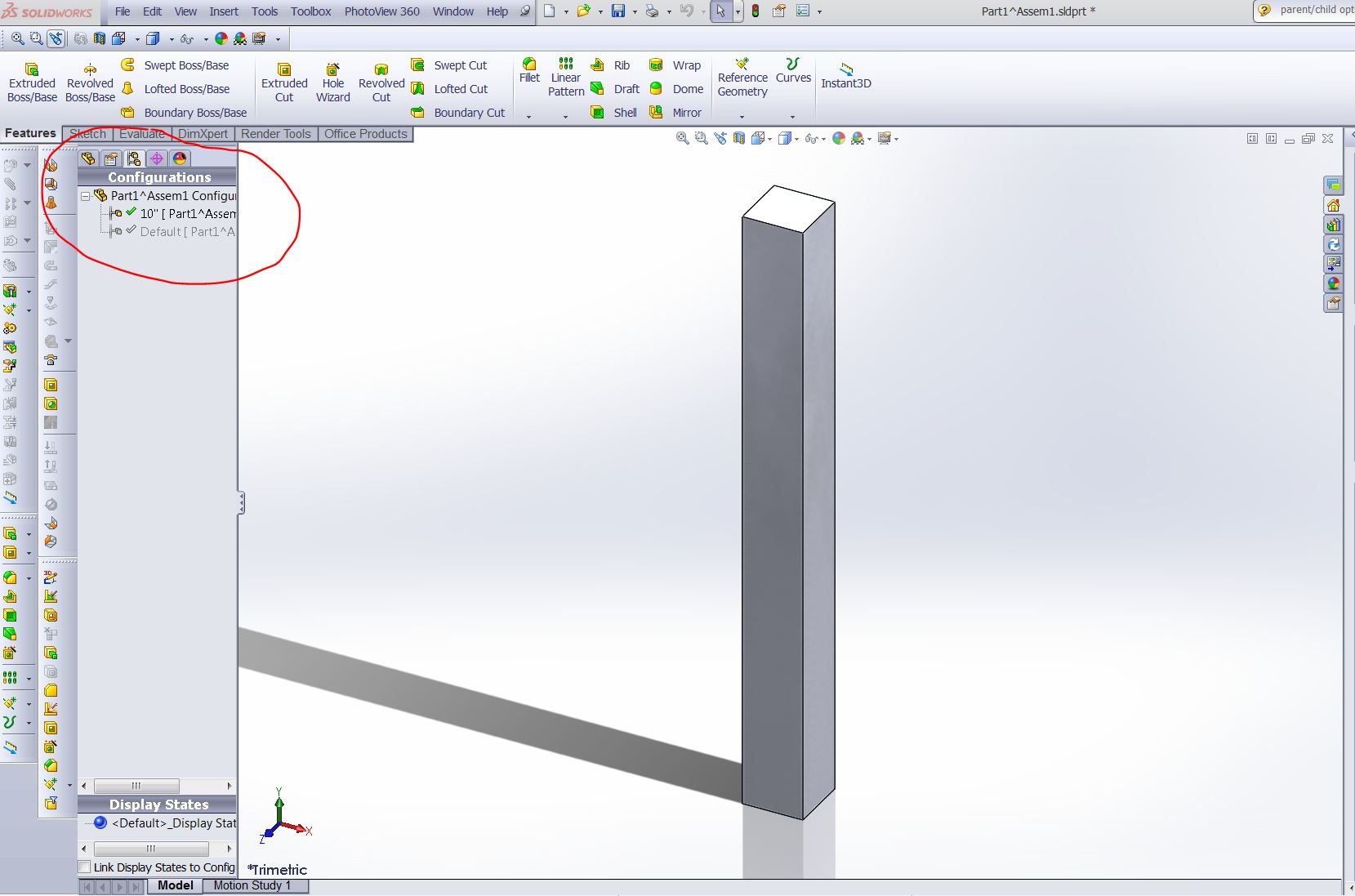Switch to the Sketch tab
Viewport: 1355px width, 896px height.
(x=88, y=134)
